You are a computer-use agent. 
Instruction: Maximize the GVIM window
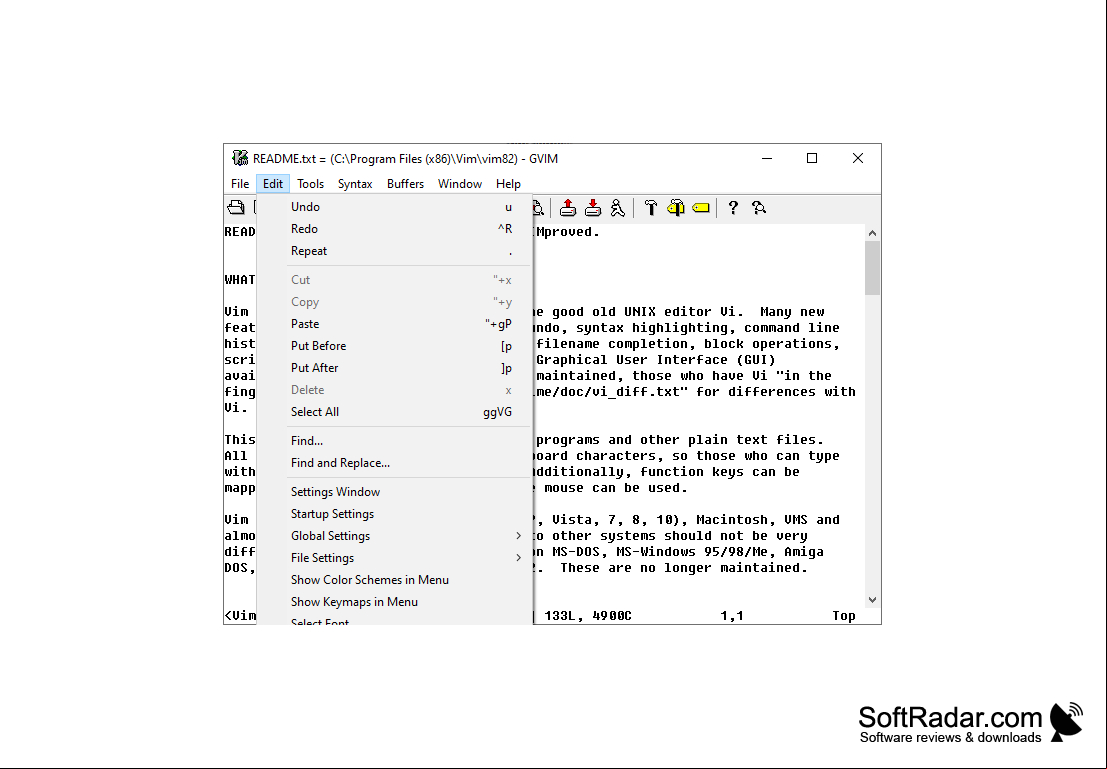(x=812, y=158)
